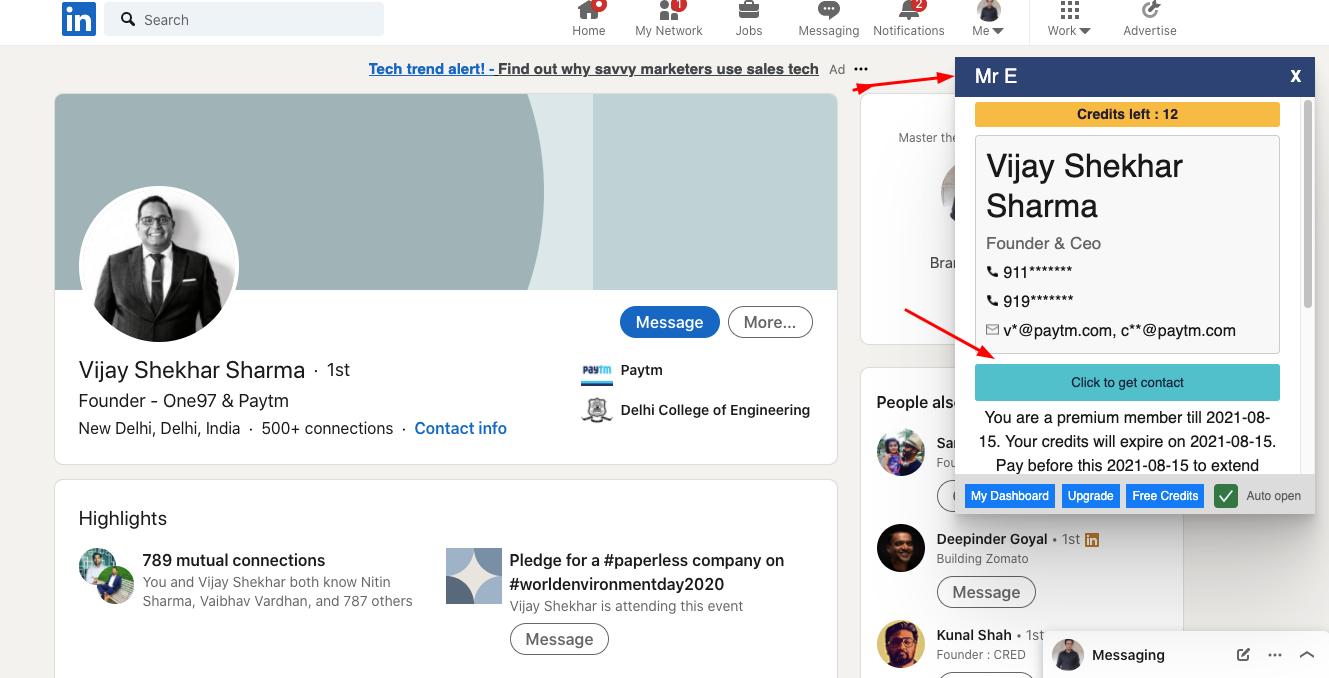
Task: Click the compose new message icon
Action: coord(1243,655)
